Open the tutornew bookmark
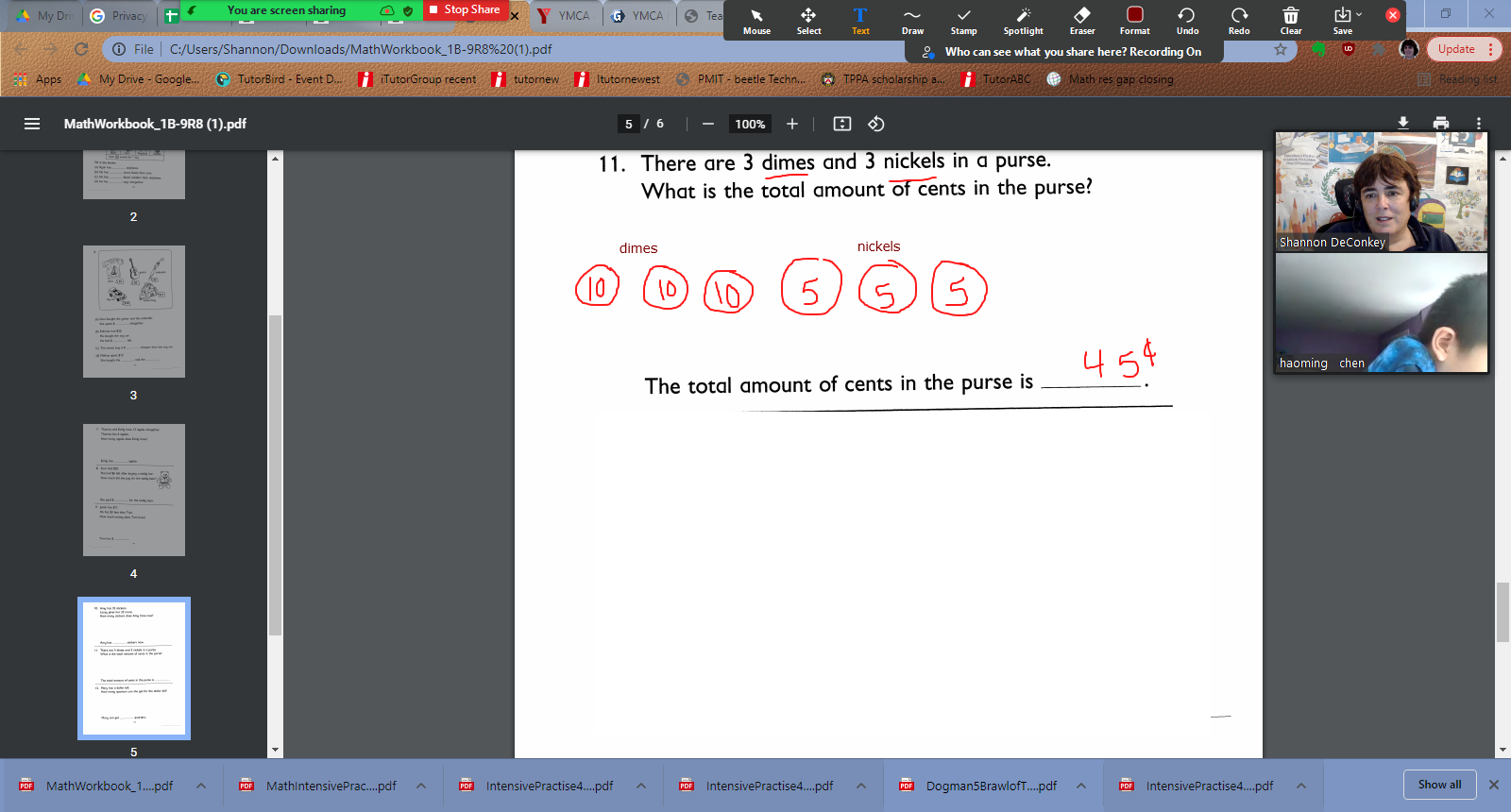The height and width of the screenshot is (812, 1511). click(525, 79)
